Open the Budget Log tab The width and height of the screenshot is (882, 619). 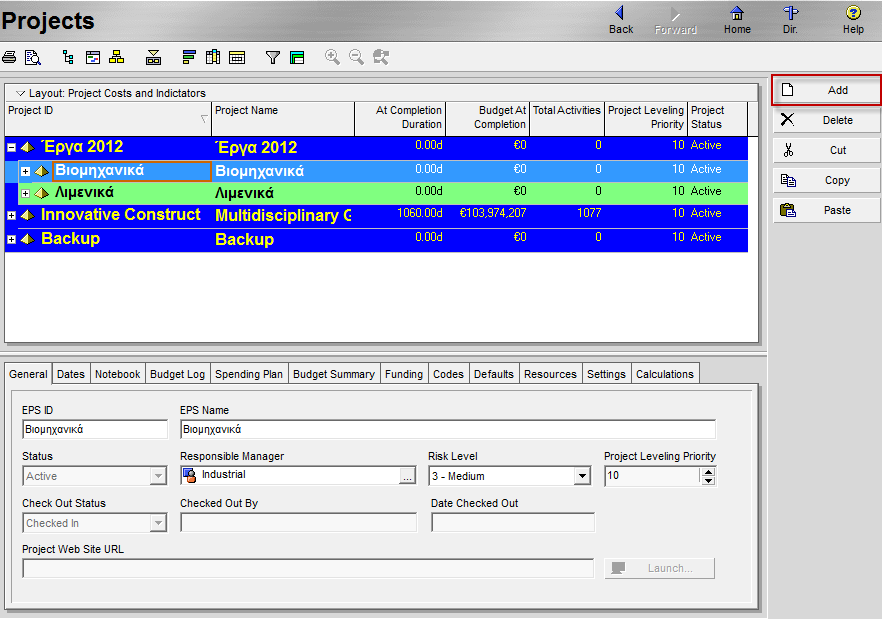click(177, 374)
